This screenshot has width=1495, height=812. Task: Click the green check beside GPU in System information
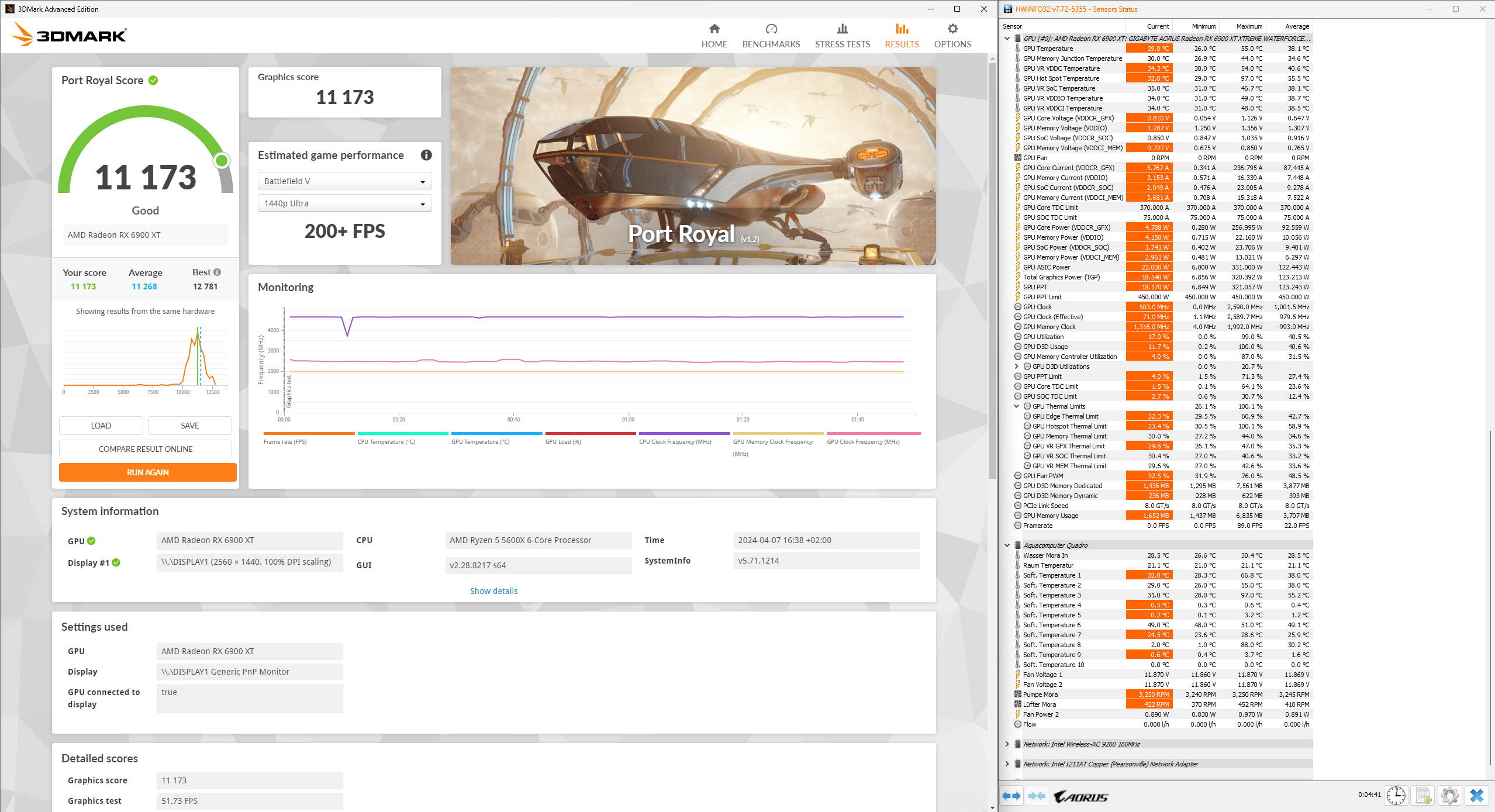[91, 541]
